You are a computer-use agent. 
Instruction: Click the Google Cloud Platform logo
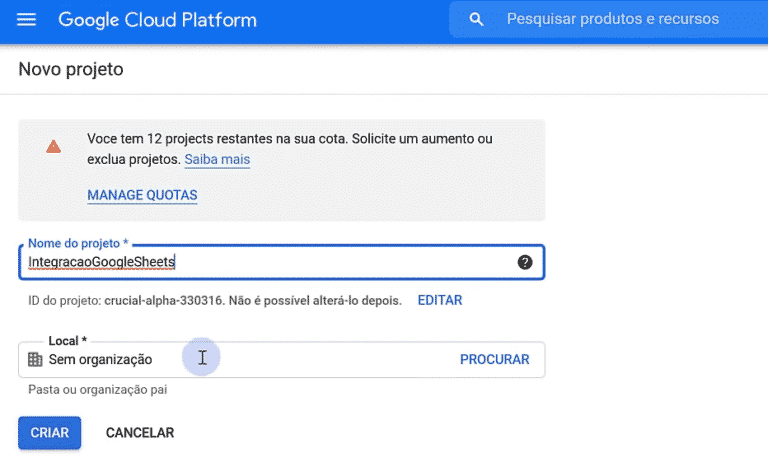pyautogui.click(x=157, y=20)
